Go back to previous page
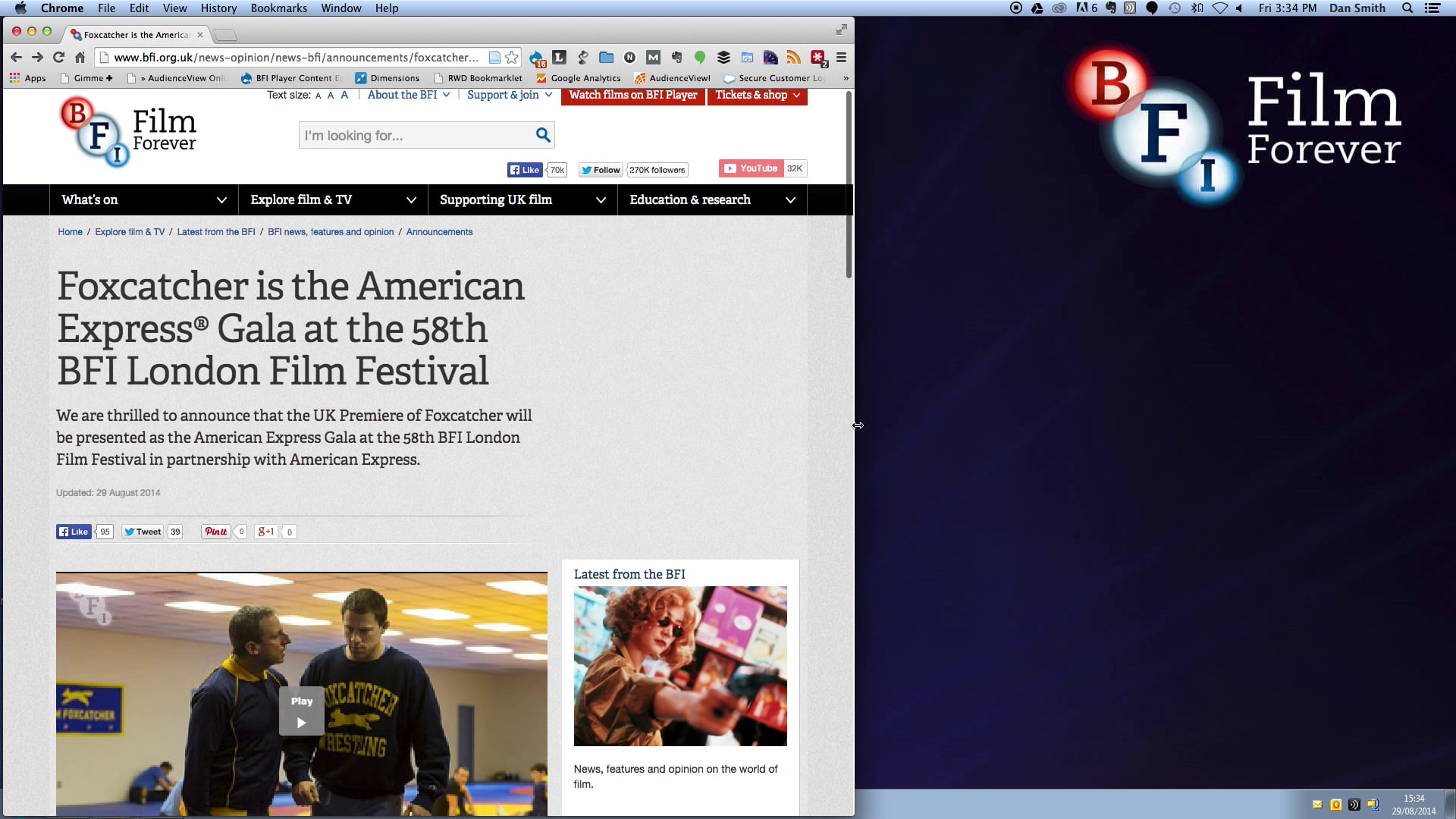This screenshot has height=819, width=1456. 16,58
